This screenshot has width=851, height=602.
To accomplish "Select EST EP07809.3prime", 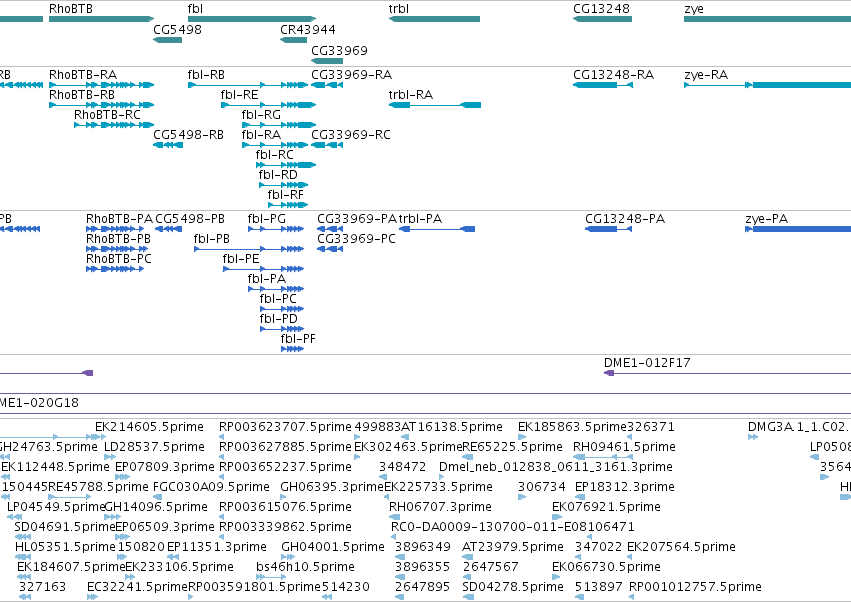I will point(165,467).
